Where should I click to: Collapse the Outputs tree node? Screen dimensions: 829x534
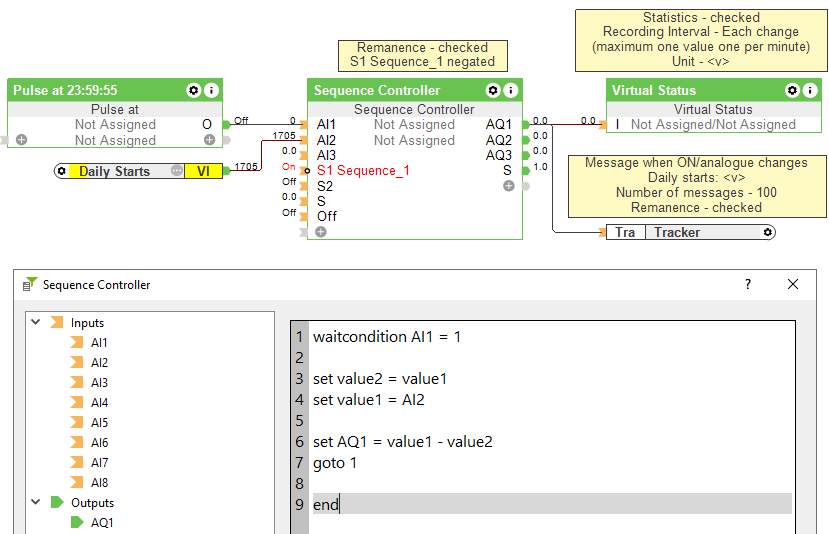click(36, 503)
